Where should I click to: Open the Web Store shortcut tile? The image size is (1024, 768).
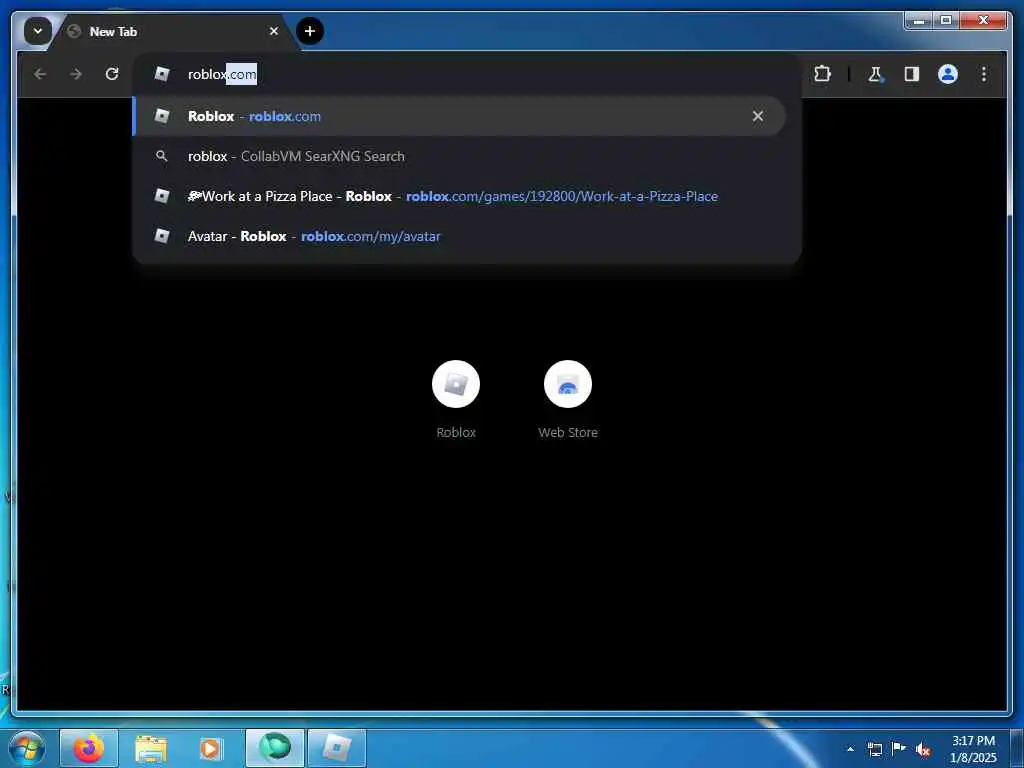pos(568,400)
